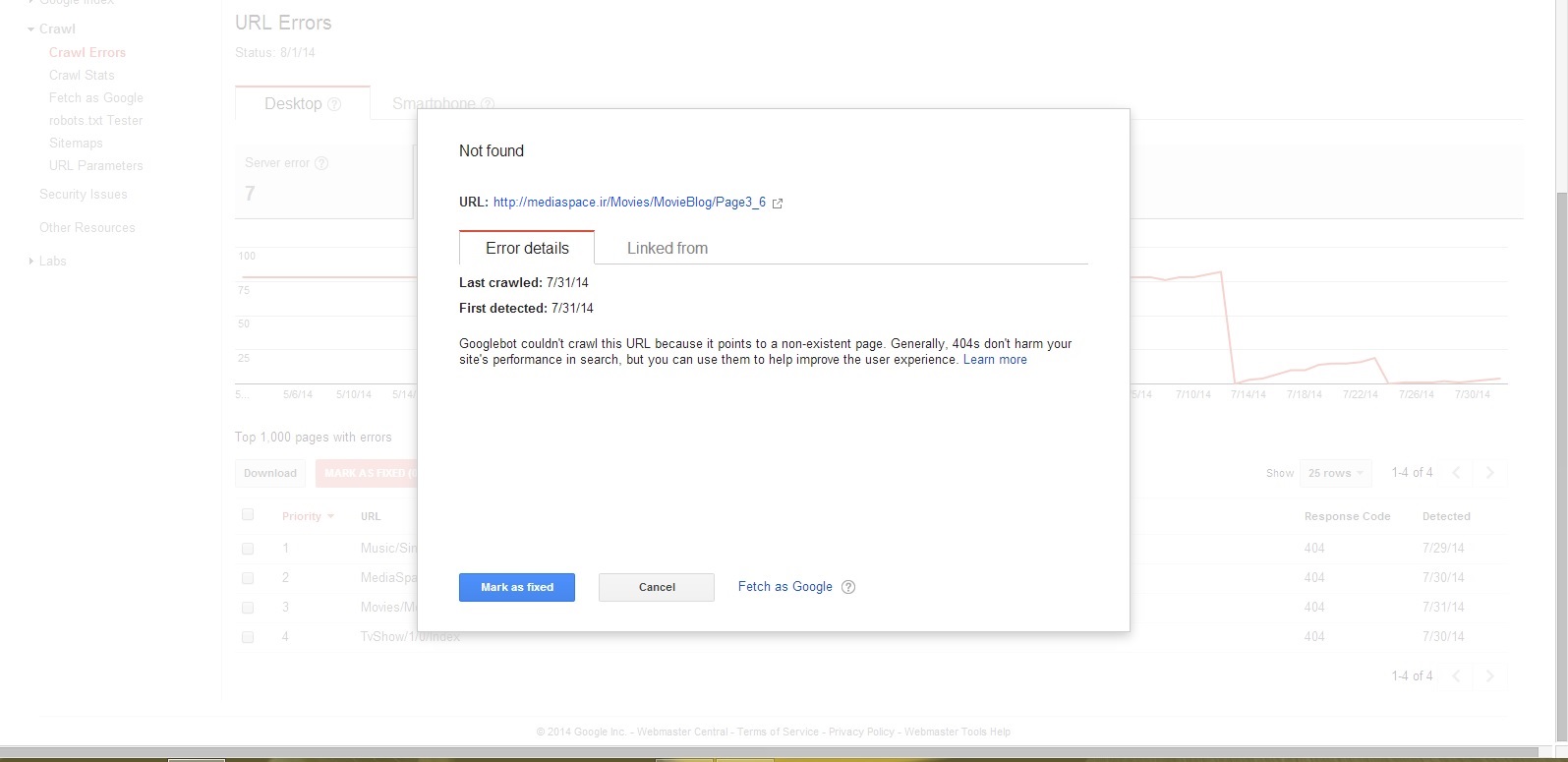Click the help icon next to Fetch as Google

[x=848, y=587]
